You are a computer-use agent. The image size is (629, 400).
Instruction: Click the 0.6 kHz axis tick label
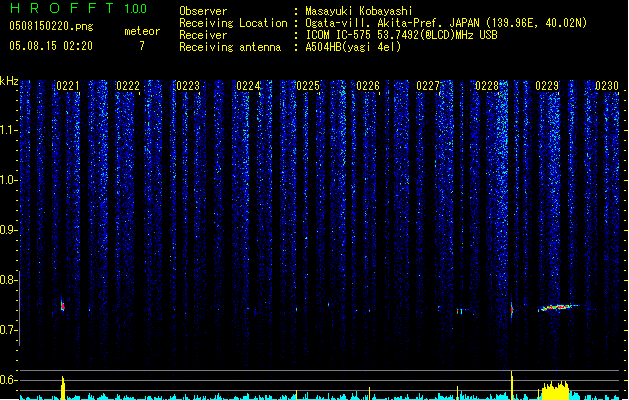click(8, 380)
